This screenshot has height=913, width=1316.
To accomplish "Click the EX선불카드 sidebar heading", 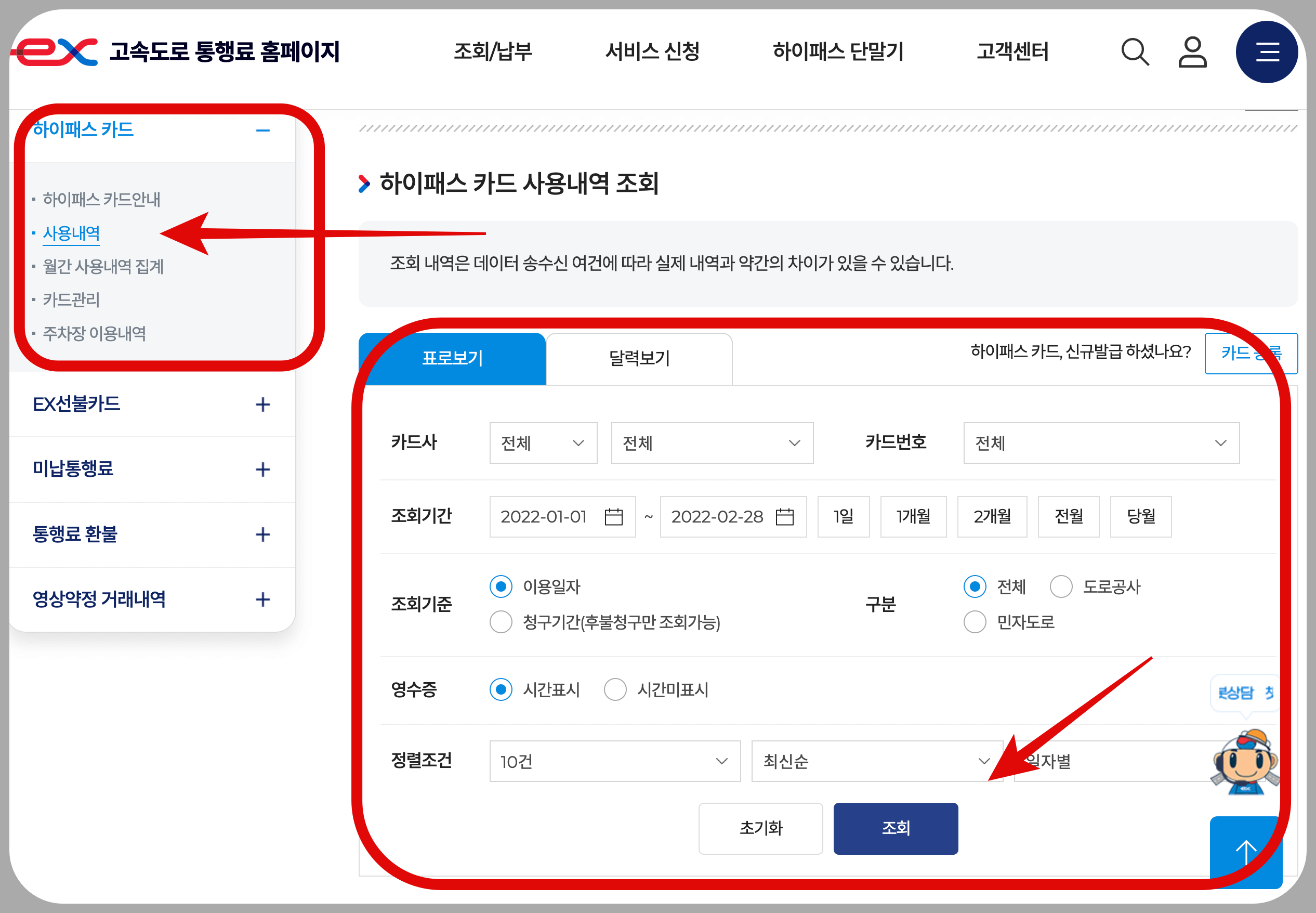I will click(x=76, y=405).
